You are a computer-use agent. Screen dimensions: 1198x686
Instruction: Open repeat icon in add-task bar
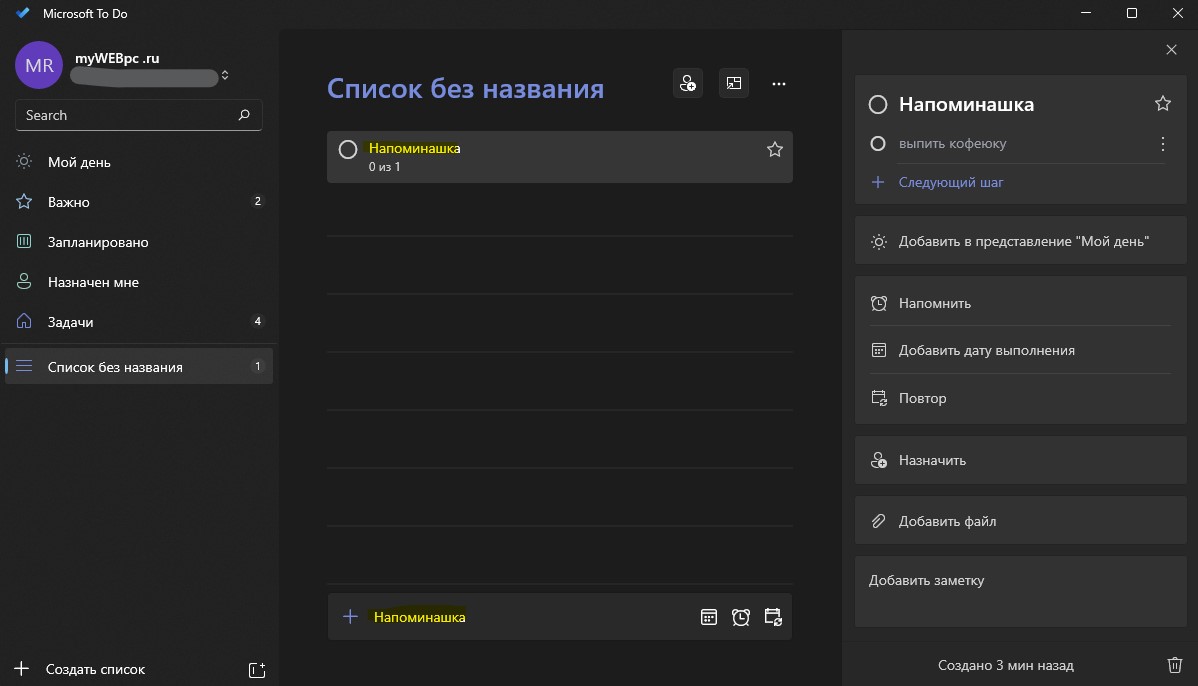773,617
